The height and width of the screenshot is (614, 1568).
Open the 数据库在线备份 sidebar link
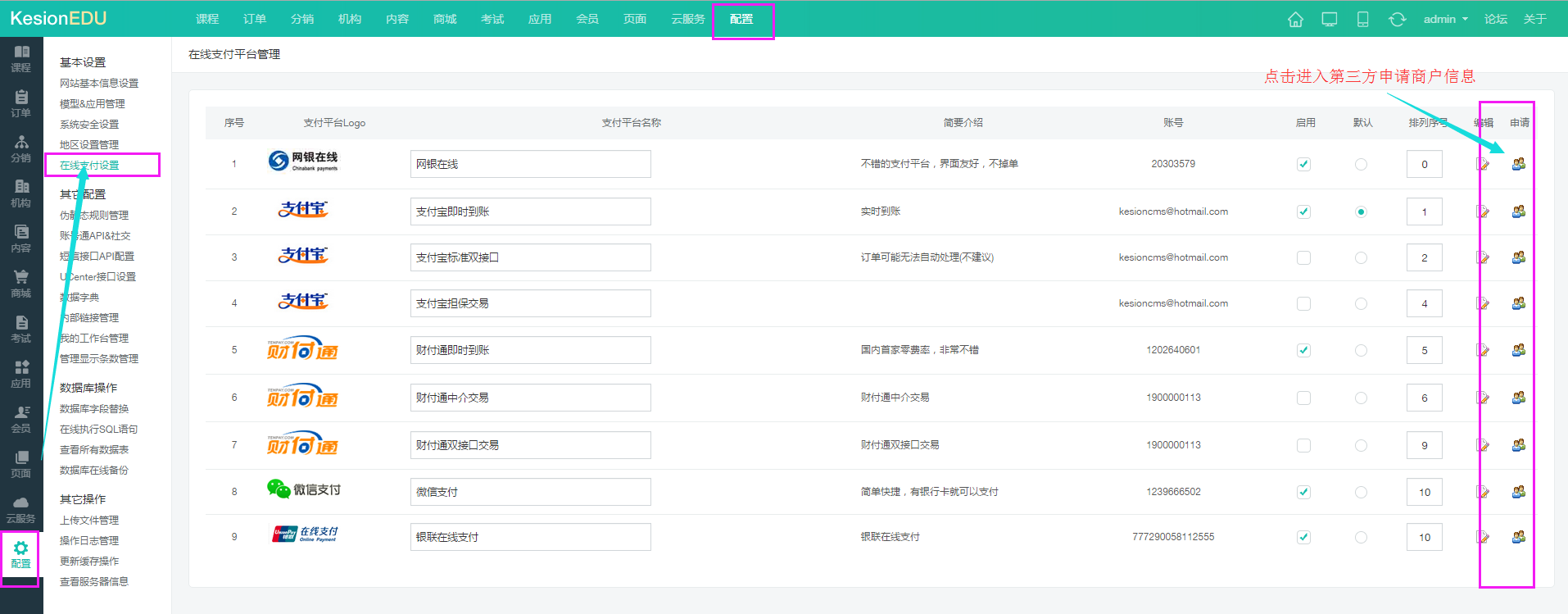tap(94, 470)
